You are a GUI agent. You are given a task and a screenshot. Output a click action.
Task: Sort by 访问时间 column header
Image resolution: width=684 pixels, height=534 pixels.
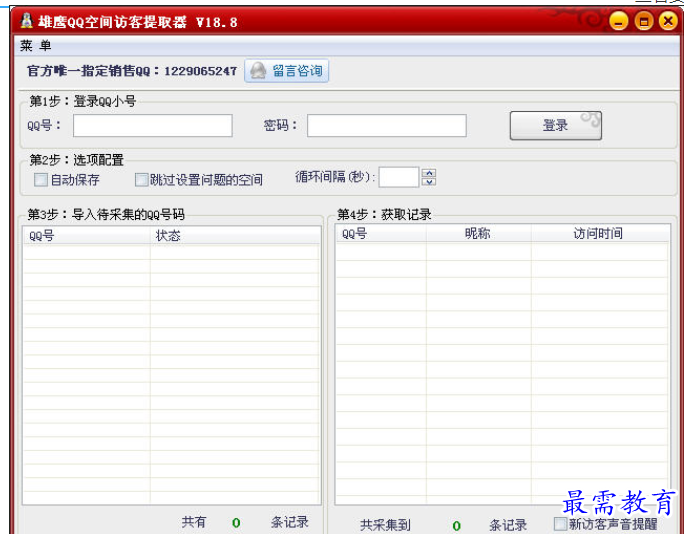[x=600, y=234]
